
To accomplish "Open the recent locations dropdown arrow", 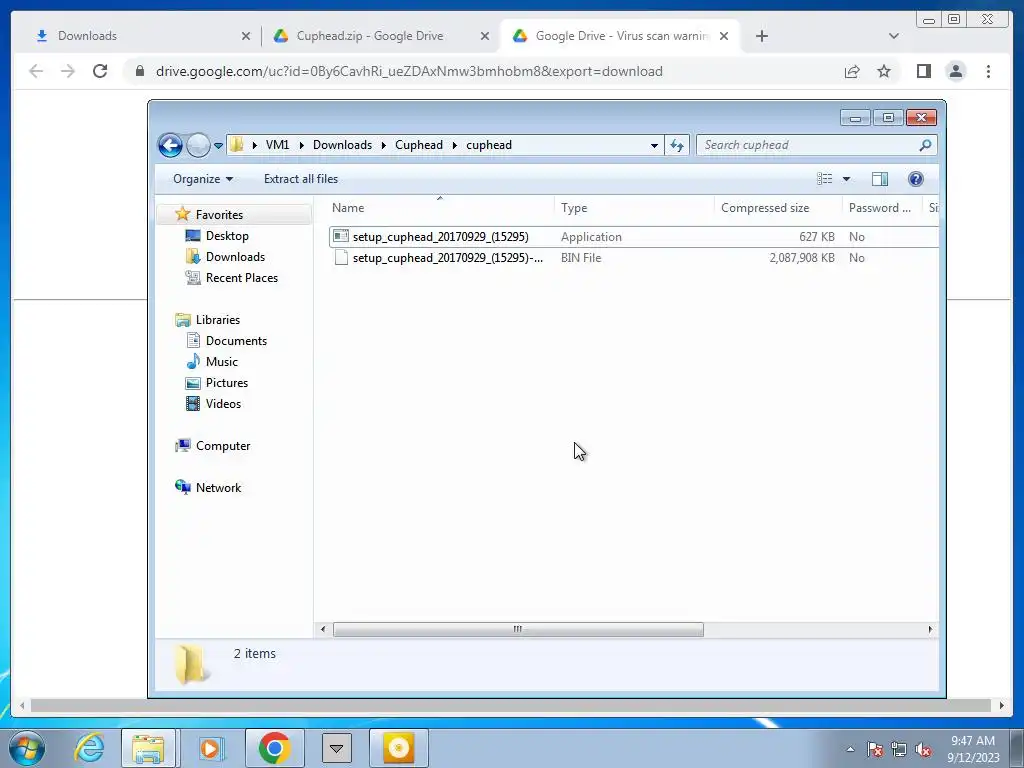I will (x=218, y=146).
